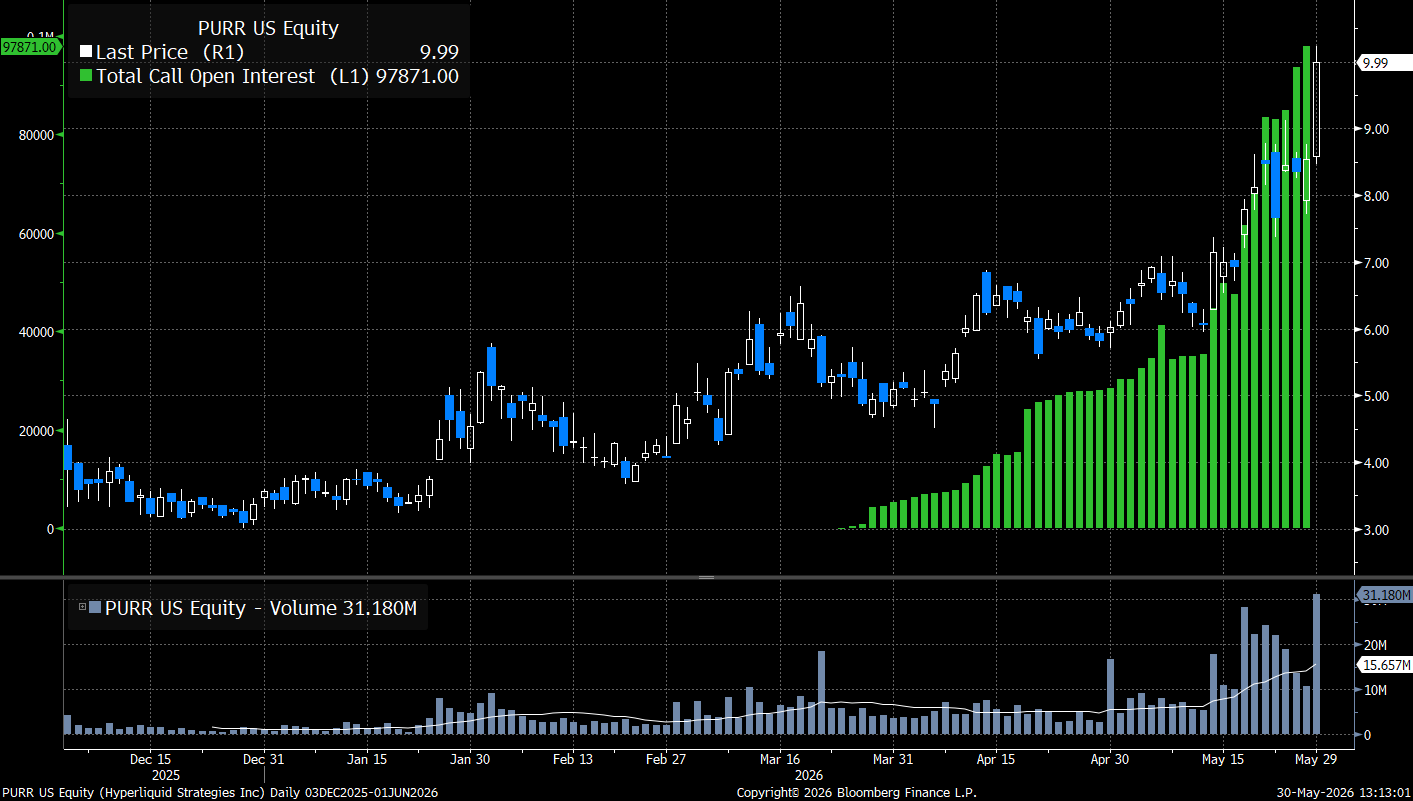Expand the Volume legend plus icon
The height and width of the screenshot is (801, 1413).
coord(82,606)
